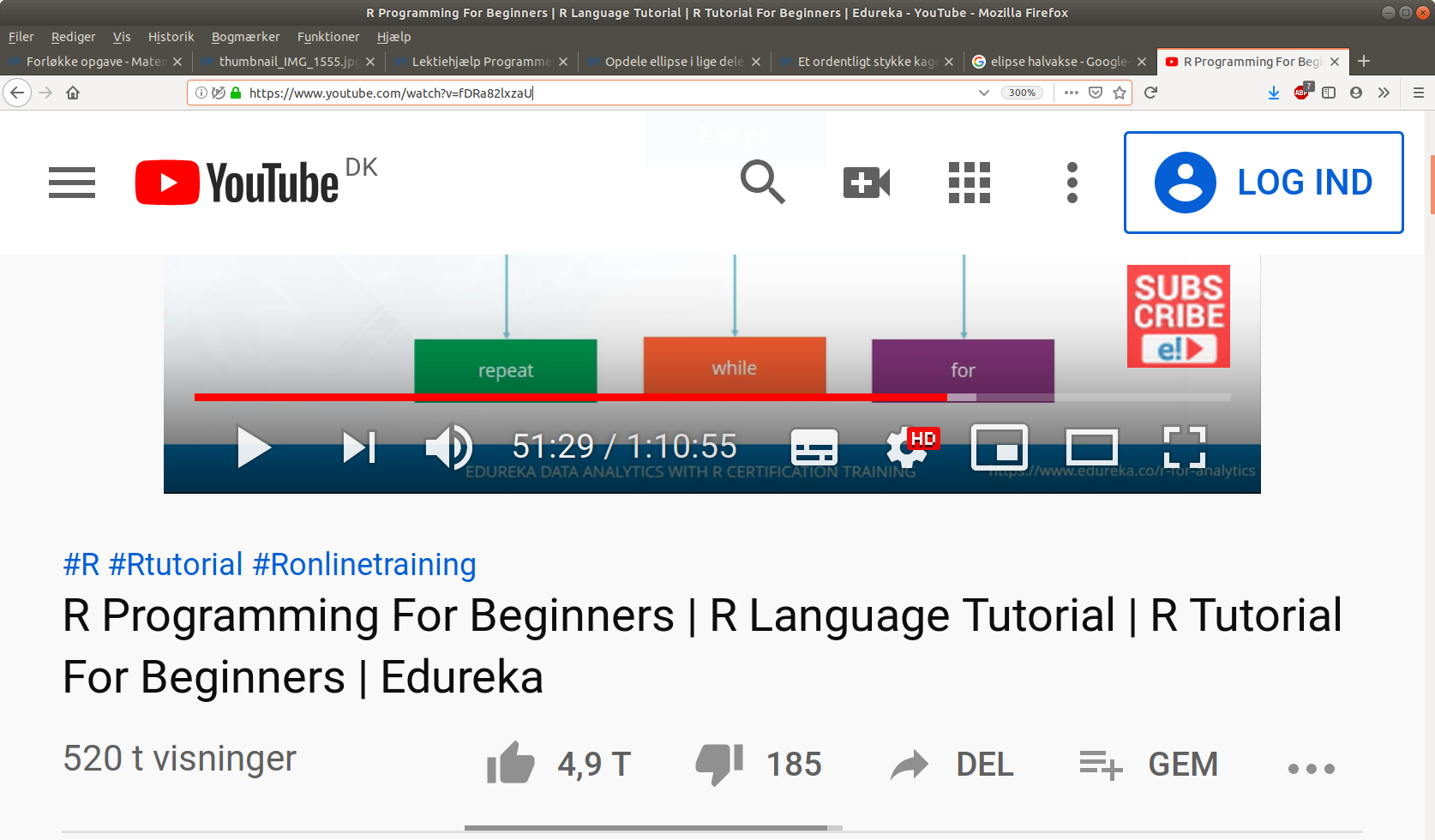Focus the URL address bar
This screenshot has width=1435, height=840.
coord(609,93)
